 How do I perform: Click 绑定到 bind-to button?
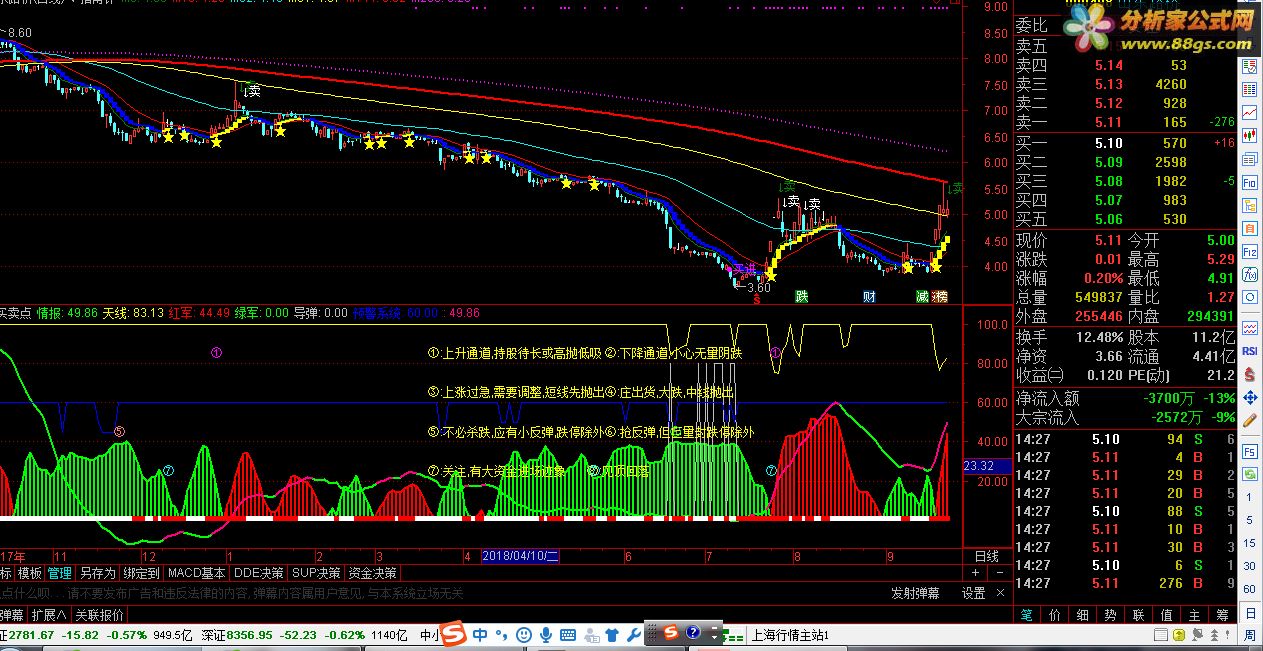coord(141,573)
